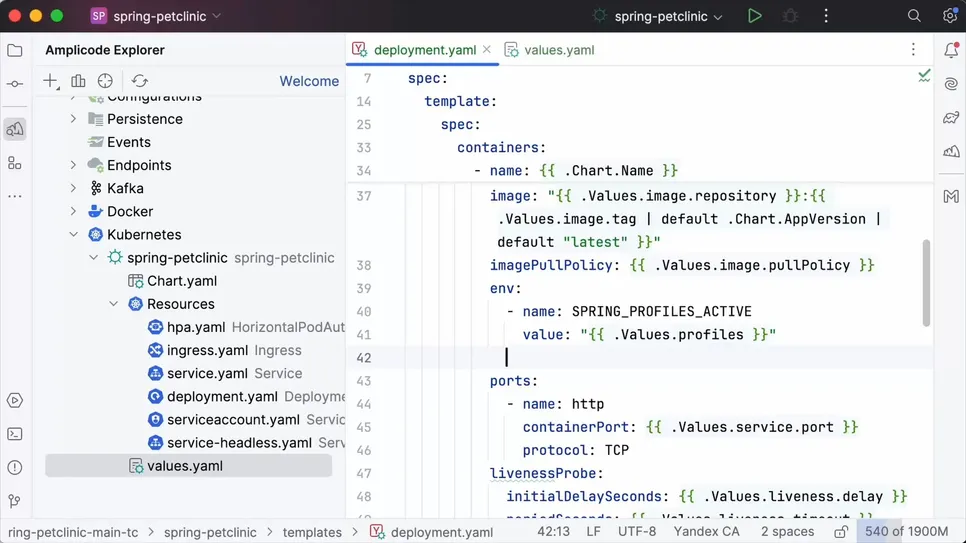Select ingress.yaml in the tree

pos(207,350)
